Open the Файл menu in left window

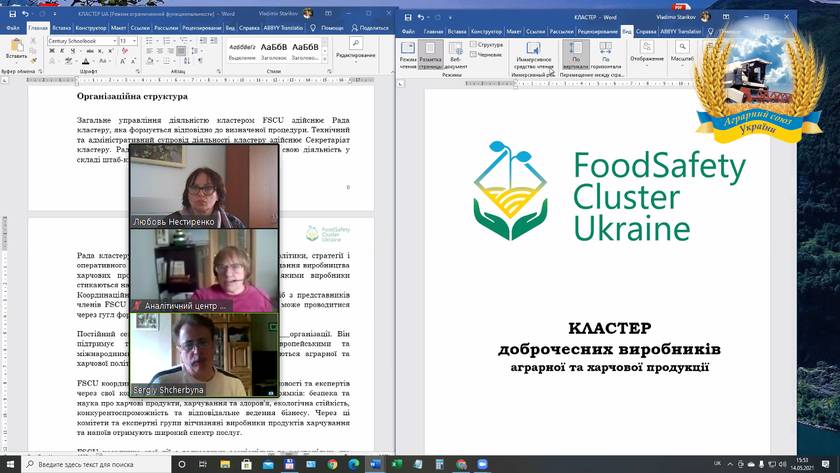tap(13, 28)
